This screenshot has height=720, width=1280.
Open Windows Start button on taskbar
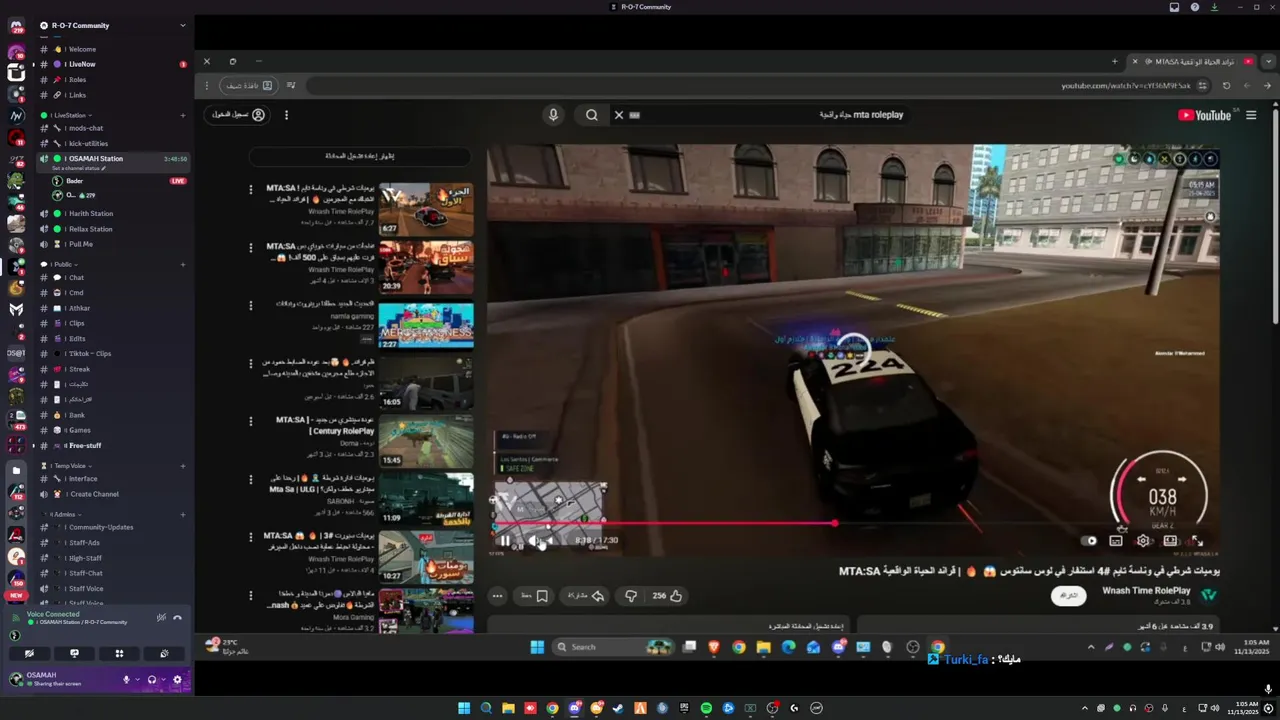[x=464, y=708]
